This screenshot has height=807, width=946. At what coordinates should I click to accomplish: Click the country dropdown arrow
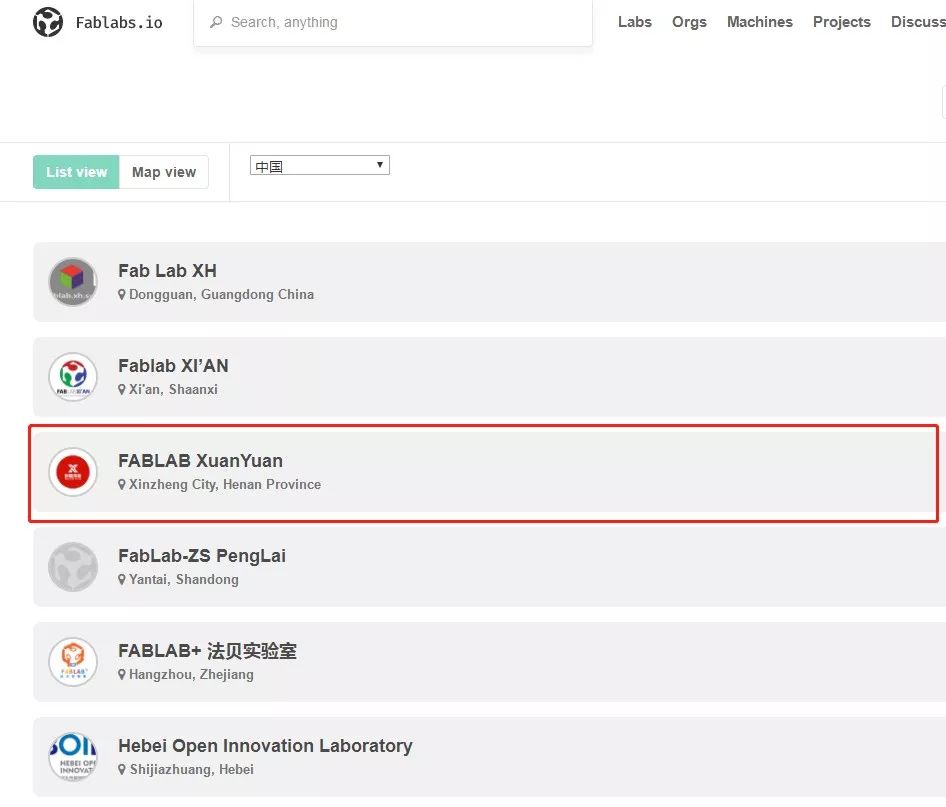[379, 165]
